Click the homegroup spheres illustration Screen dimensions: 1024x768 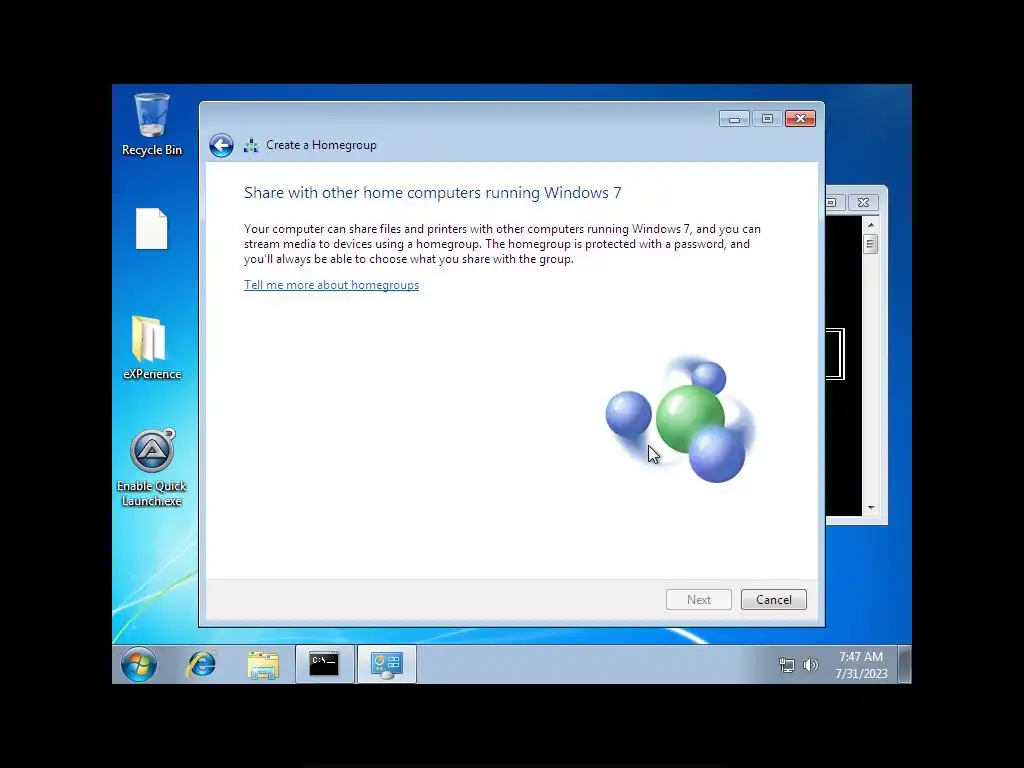click(680, 420)
